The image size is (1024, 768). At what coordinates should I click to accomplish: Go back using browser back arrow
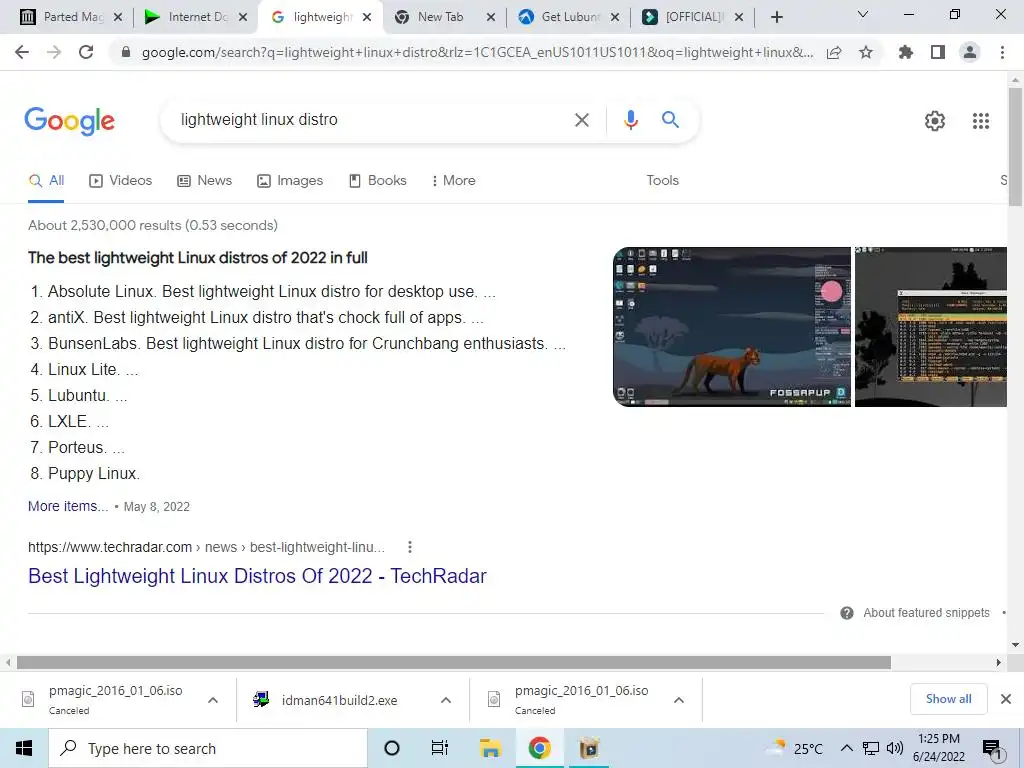(22, 52)
